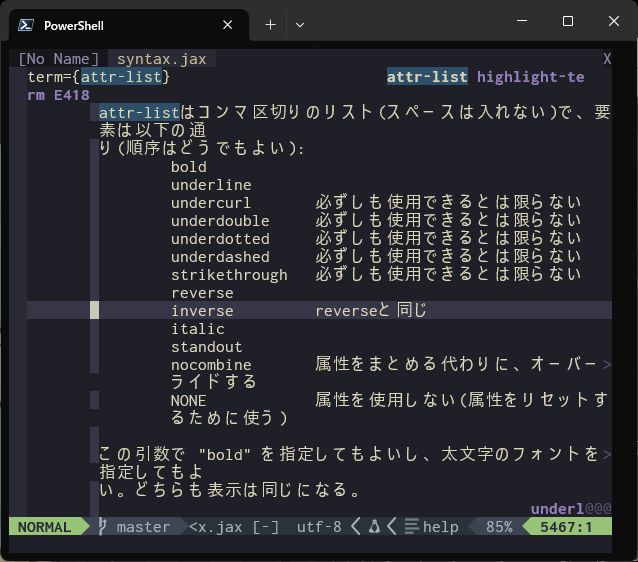Click the git branch icon beside master
Screen dimensions: 638x562
[x=102, y=526]
